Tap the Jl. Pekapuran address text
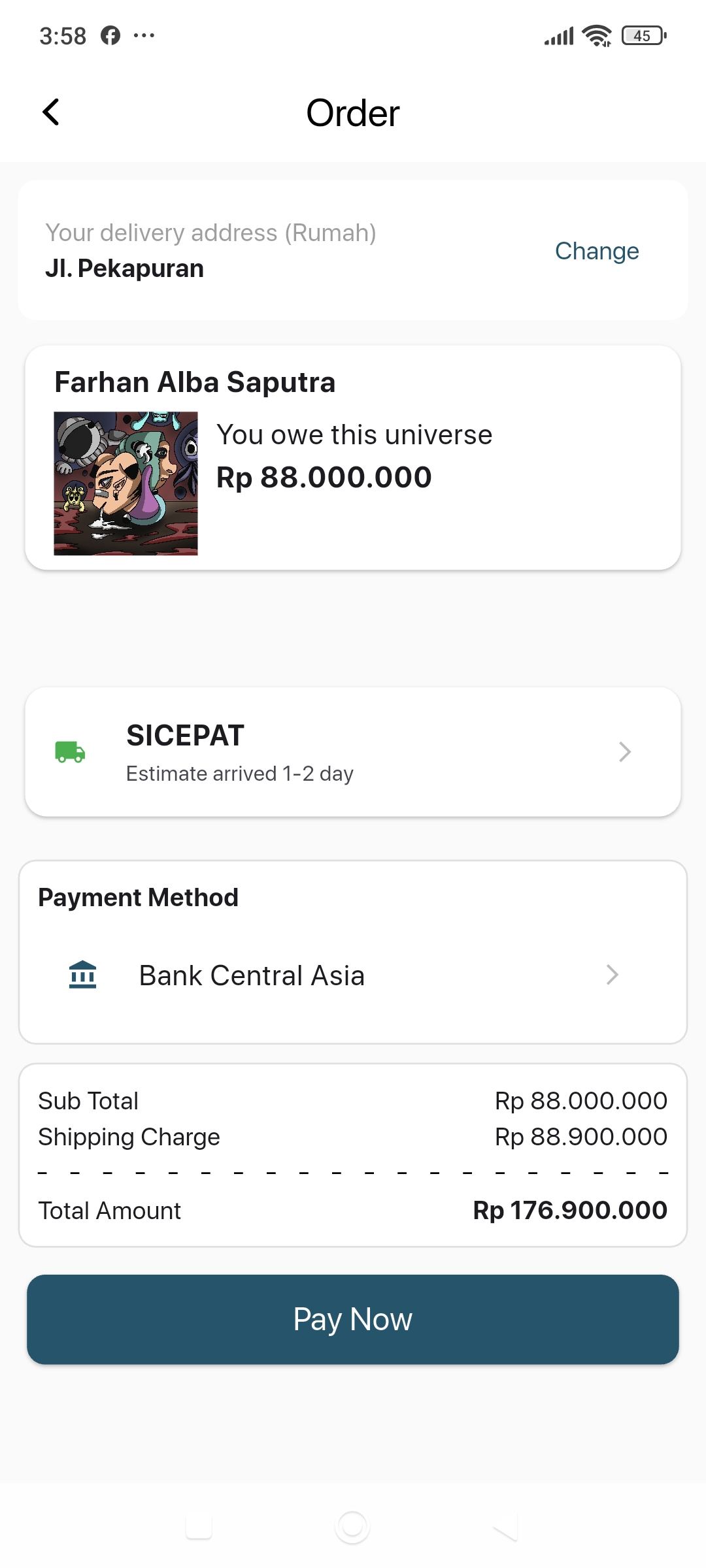Screen dimensions: 706x1568 pyautogui.click(x=124, y=269)
